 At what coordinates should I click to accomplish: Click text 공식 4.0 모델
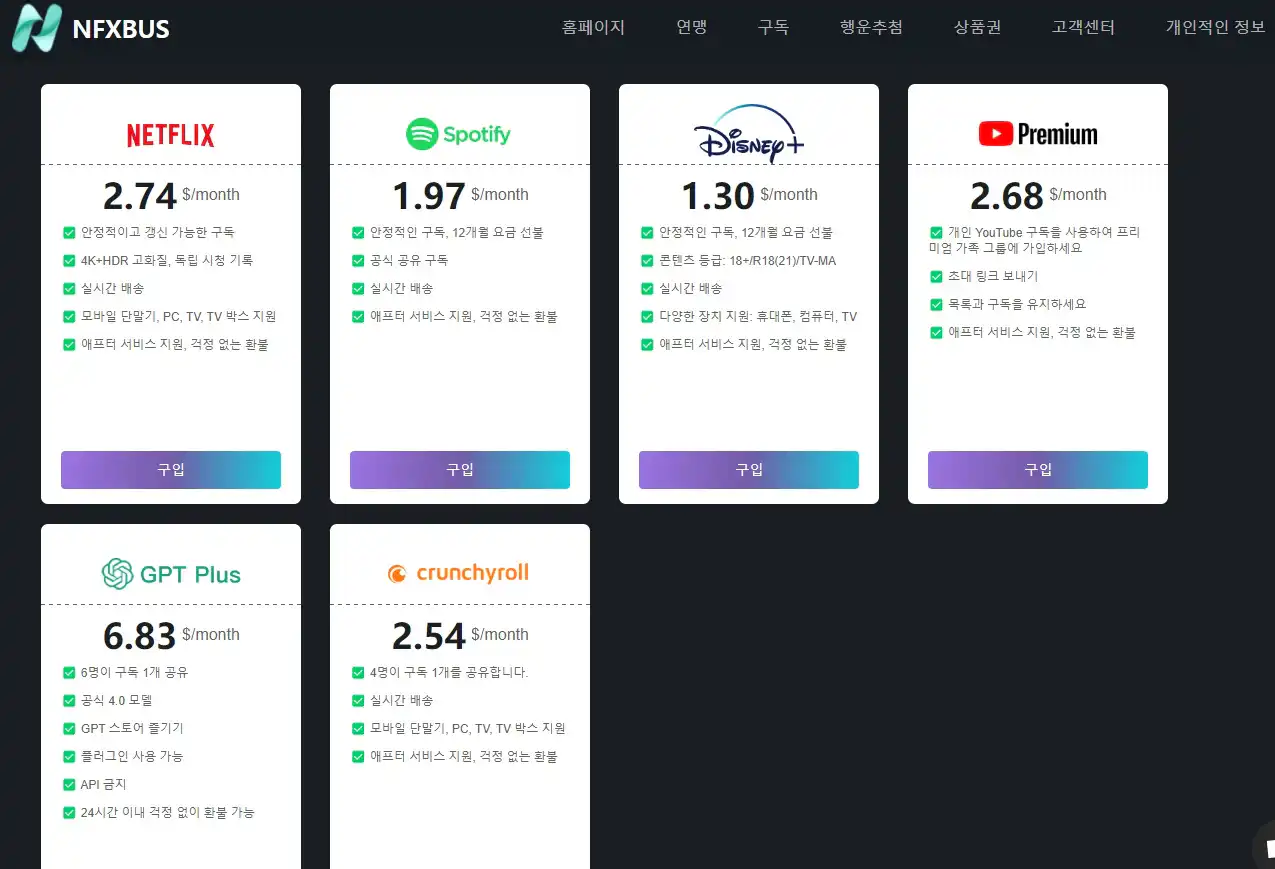tap(116, 700)
